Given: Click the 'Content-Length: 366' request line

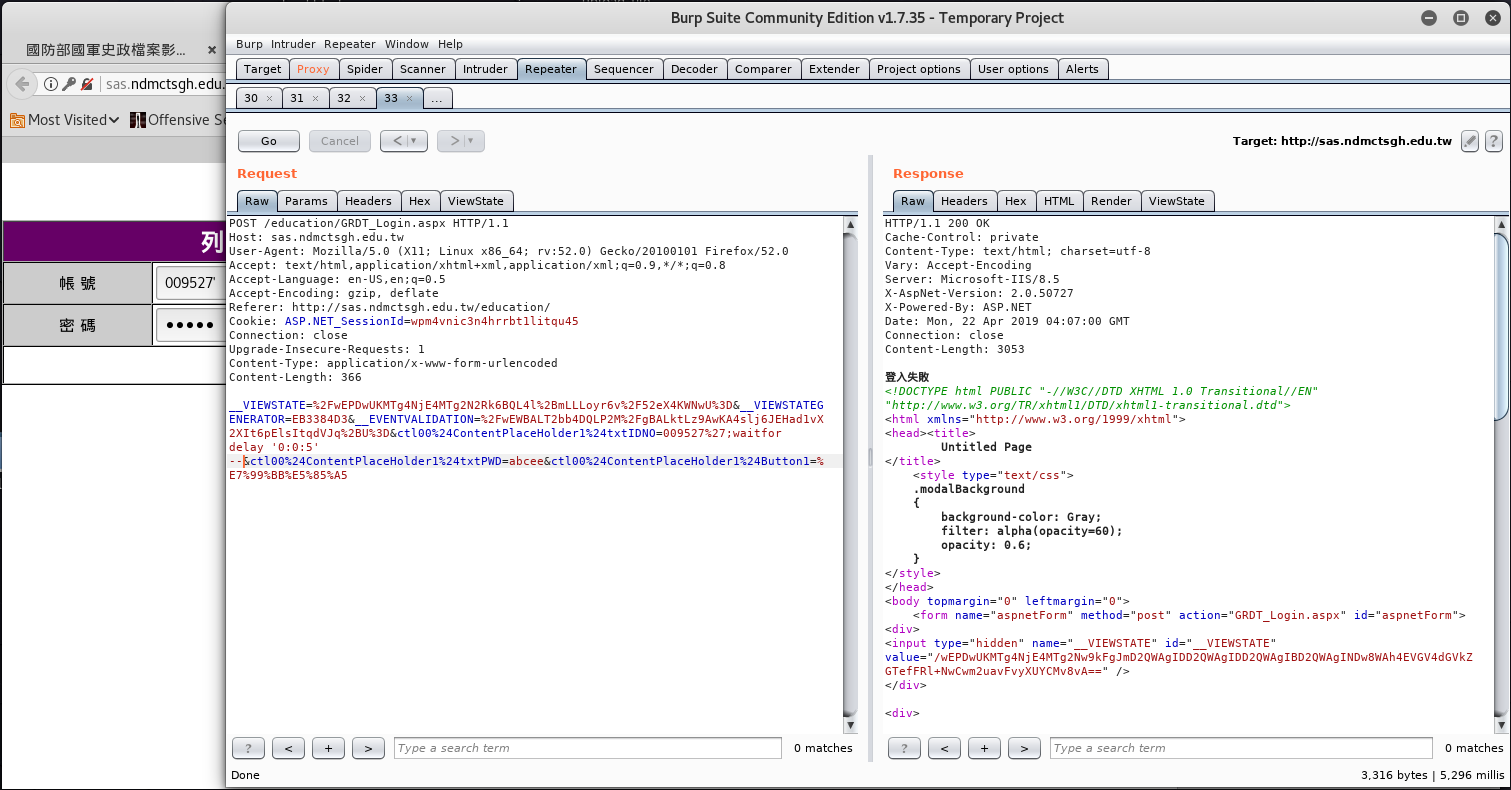Looking at the screenshot, I should [x=295, y=378].
